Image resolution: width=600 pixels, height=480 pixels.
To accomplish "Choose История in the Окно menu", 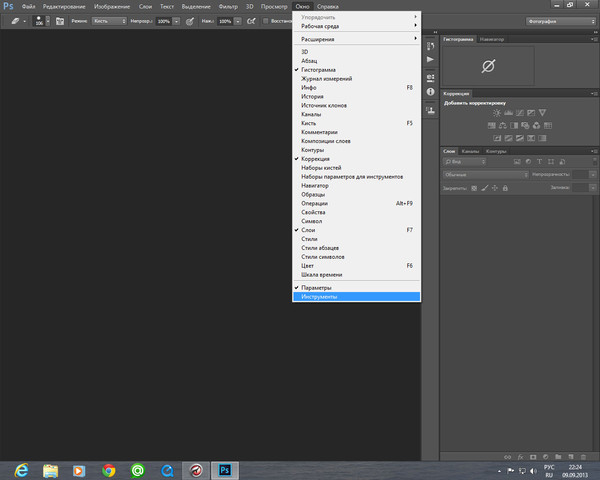I will click(x=356, y=96).
